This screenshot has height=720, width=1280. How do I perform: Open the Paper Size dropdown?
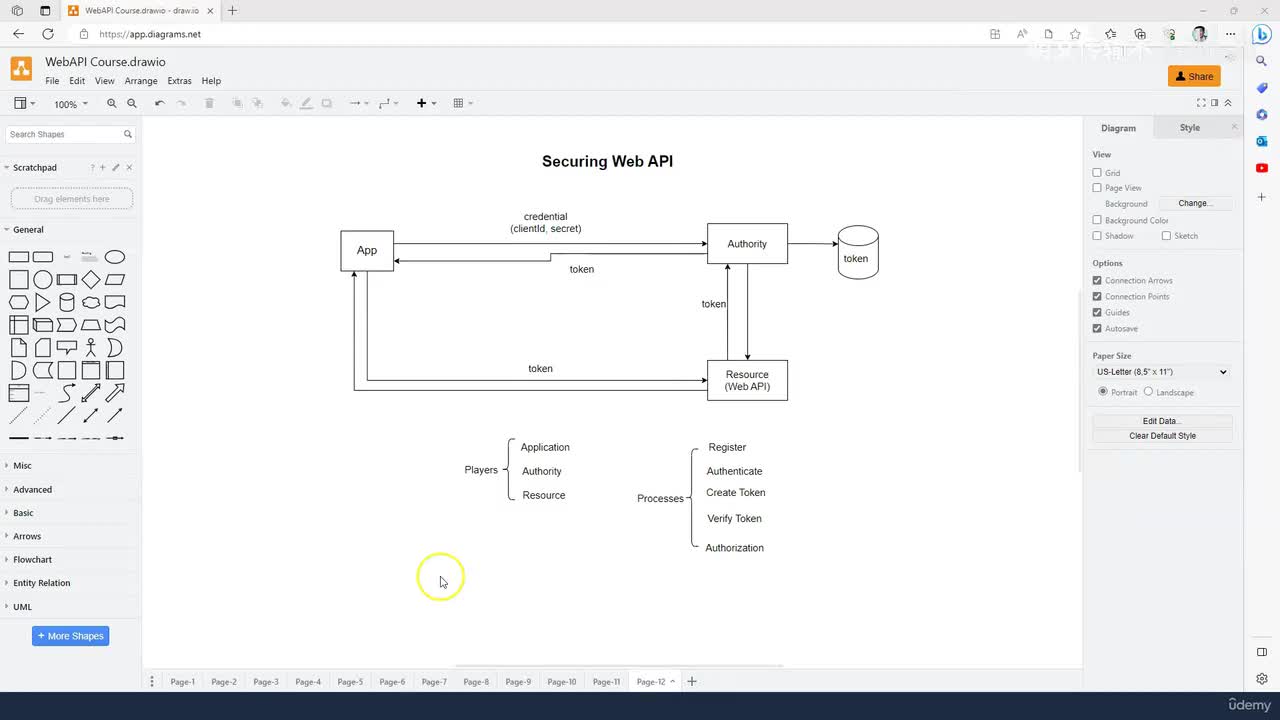pos(1162,372)
